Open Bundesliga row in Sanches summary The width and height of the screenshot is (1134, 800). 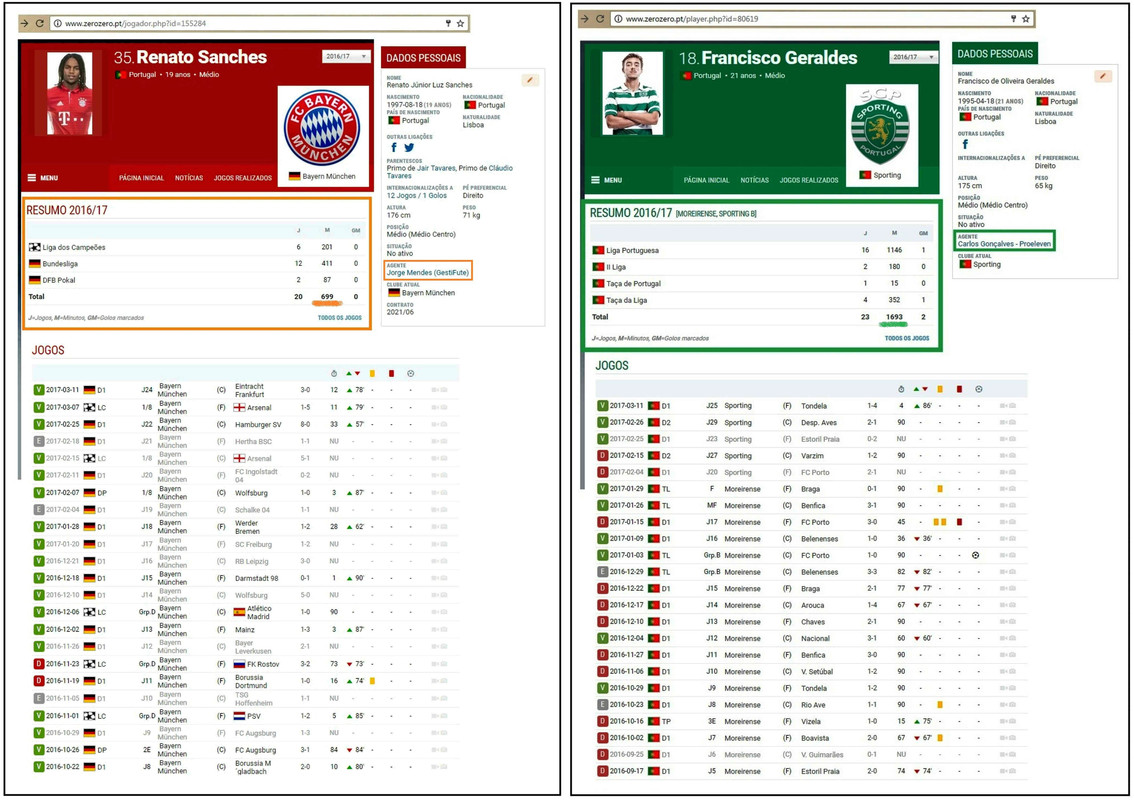195,264
